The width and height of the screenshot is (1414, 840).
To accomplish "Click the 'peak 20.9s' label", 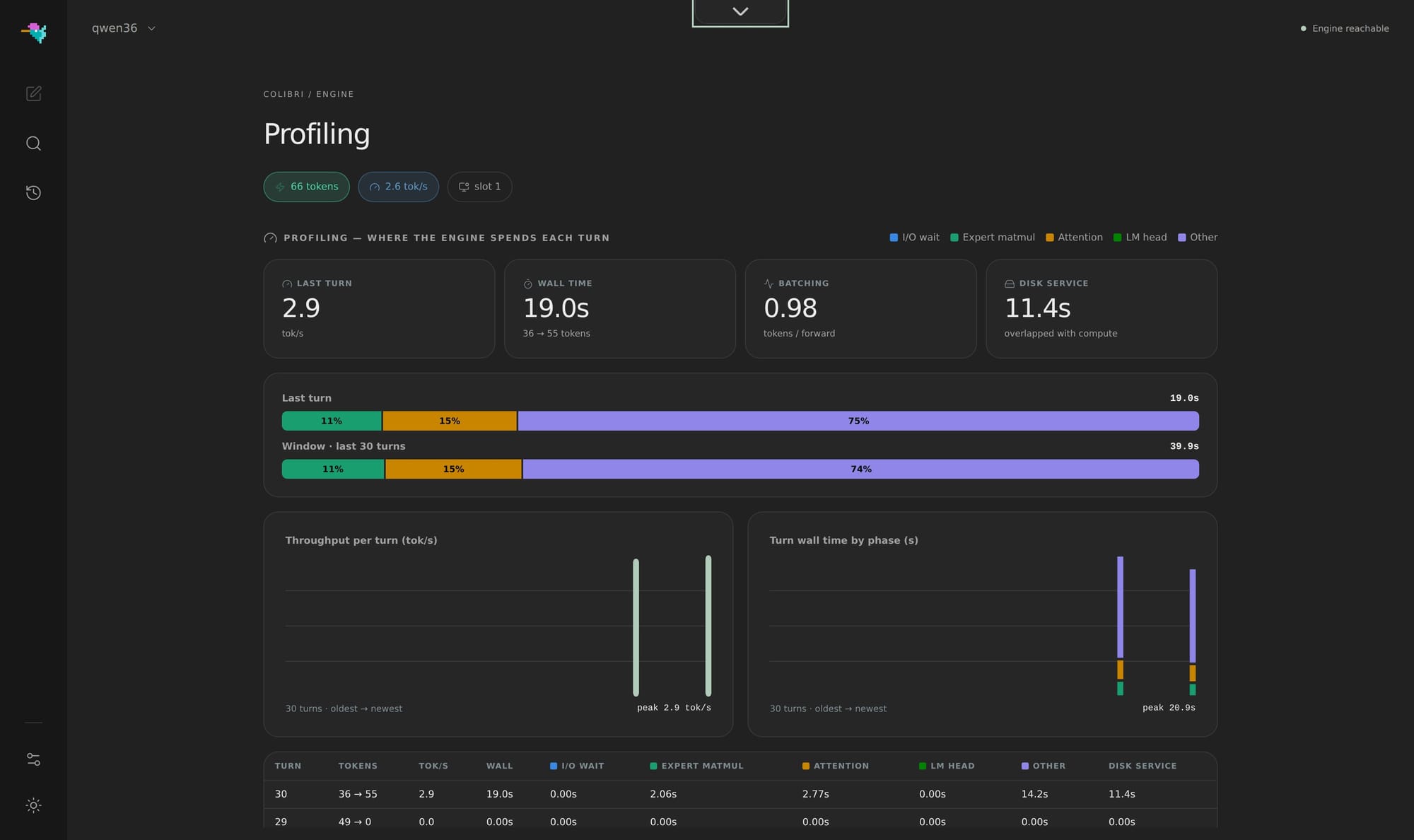I will 1169,708.
